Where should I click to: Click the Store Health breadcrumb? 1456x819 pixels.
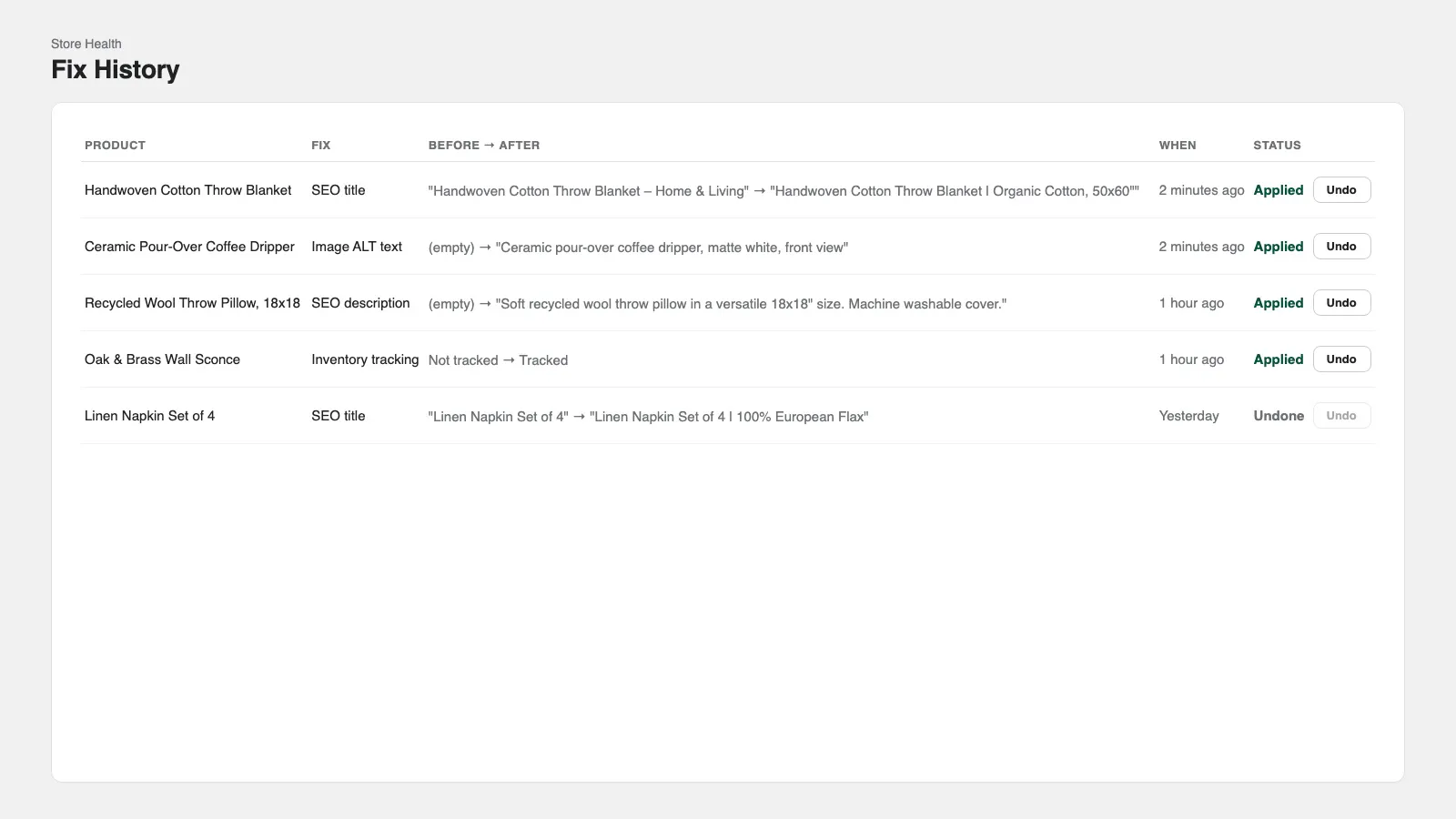click(86, 44)
